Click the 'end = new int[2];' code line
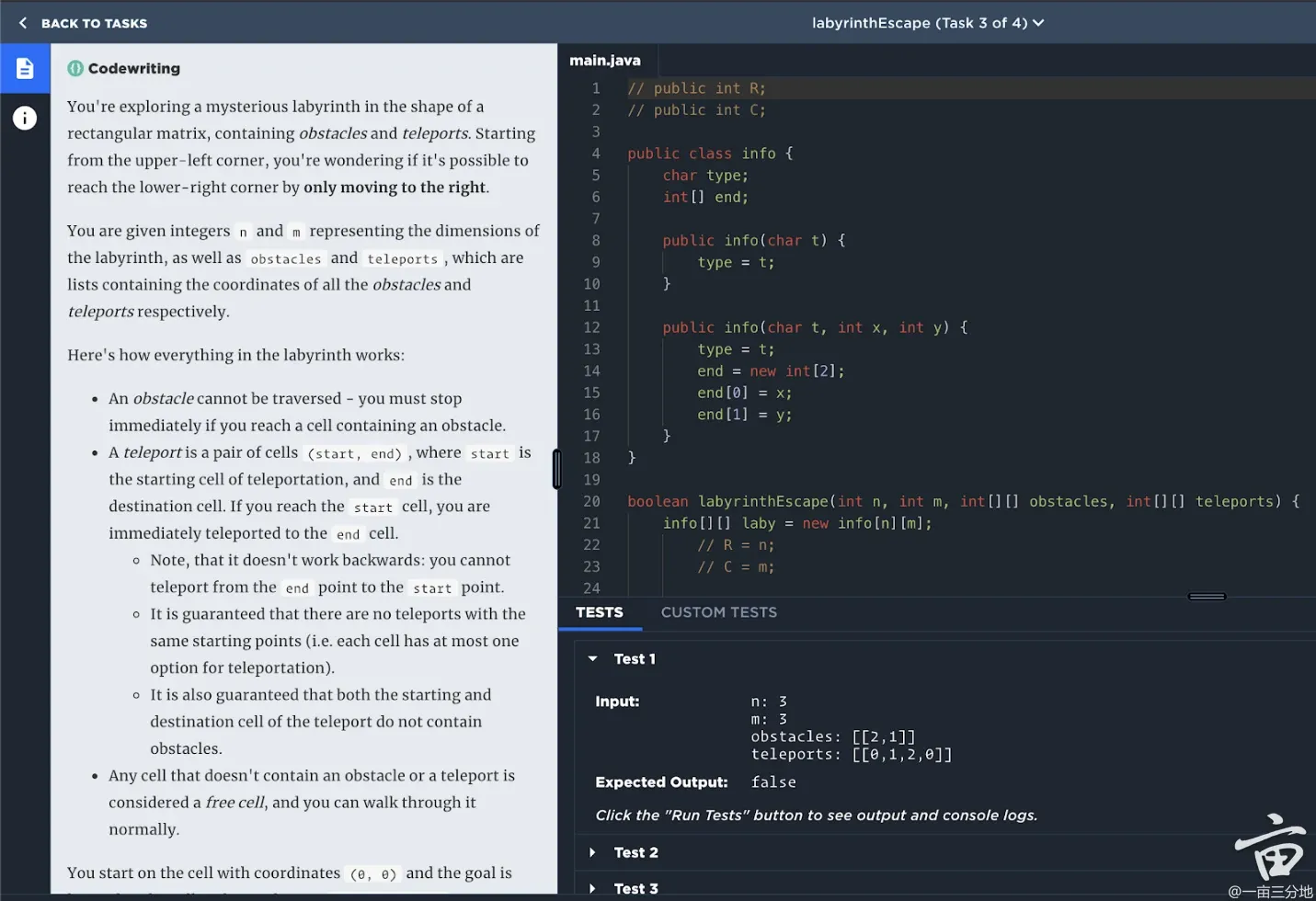Viewport: 1316px width, 901px height. pos(771,371)
